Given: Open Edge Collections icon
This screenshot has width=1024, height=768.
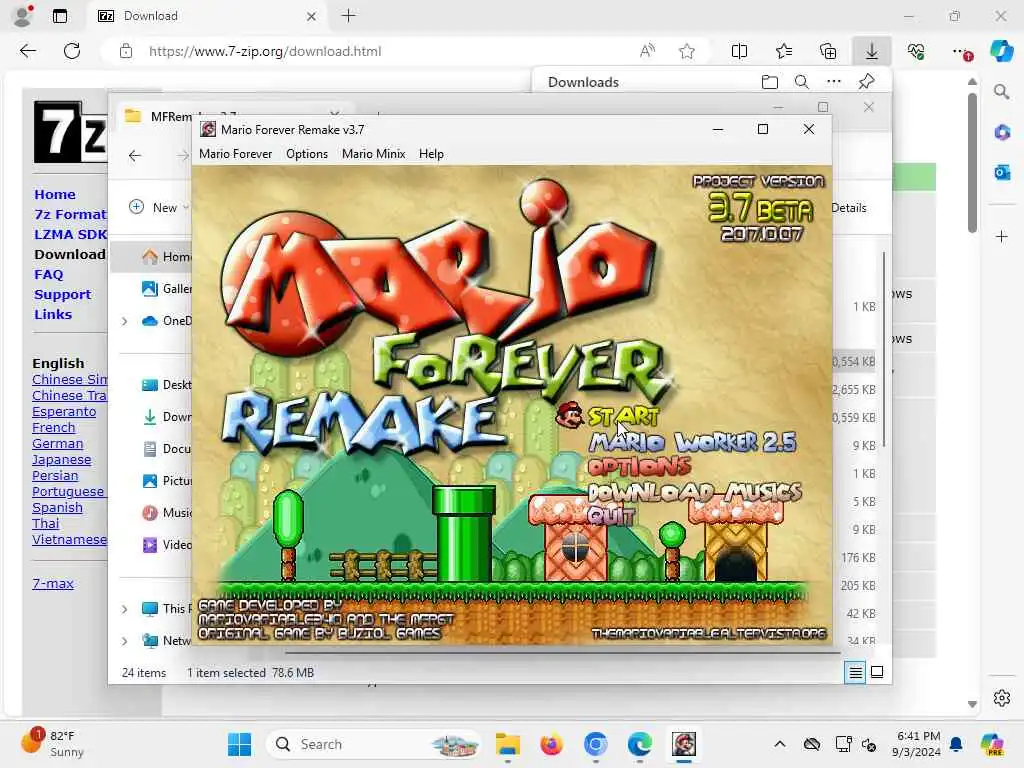Looking at the screenshot, I should (x=828, y=51).
